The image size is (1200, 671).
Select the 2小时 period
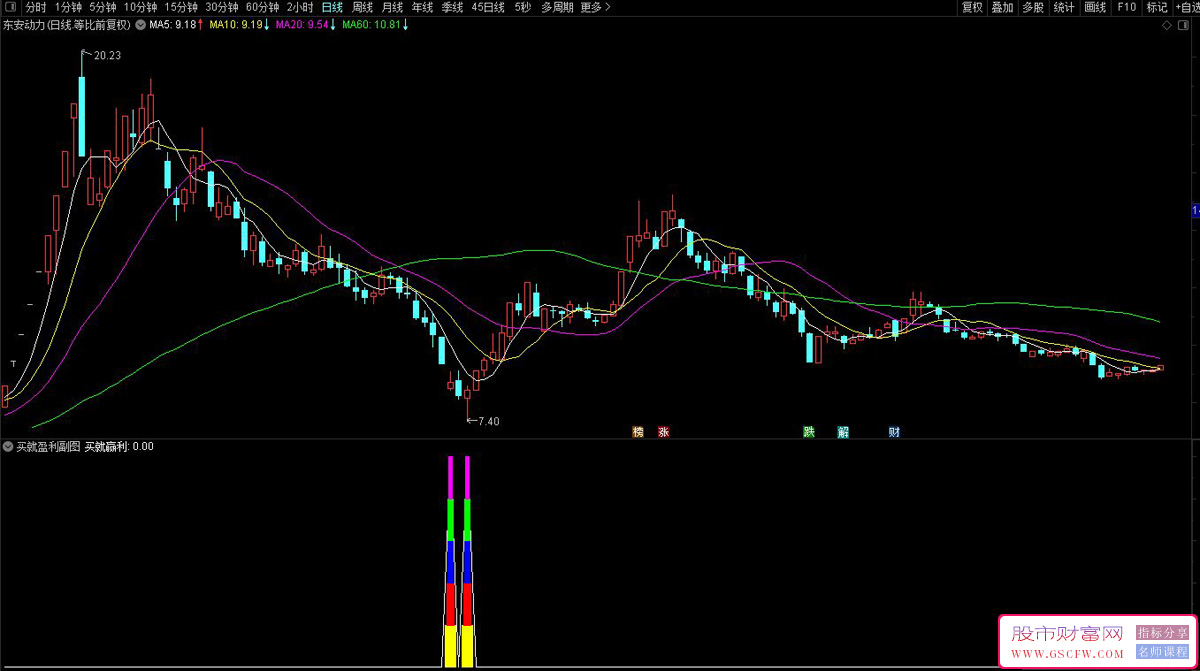[x=300, y=7]
